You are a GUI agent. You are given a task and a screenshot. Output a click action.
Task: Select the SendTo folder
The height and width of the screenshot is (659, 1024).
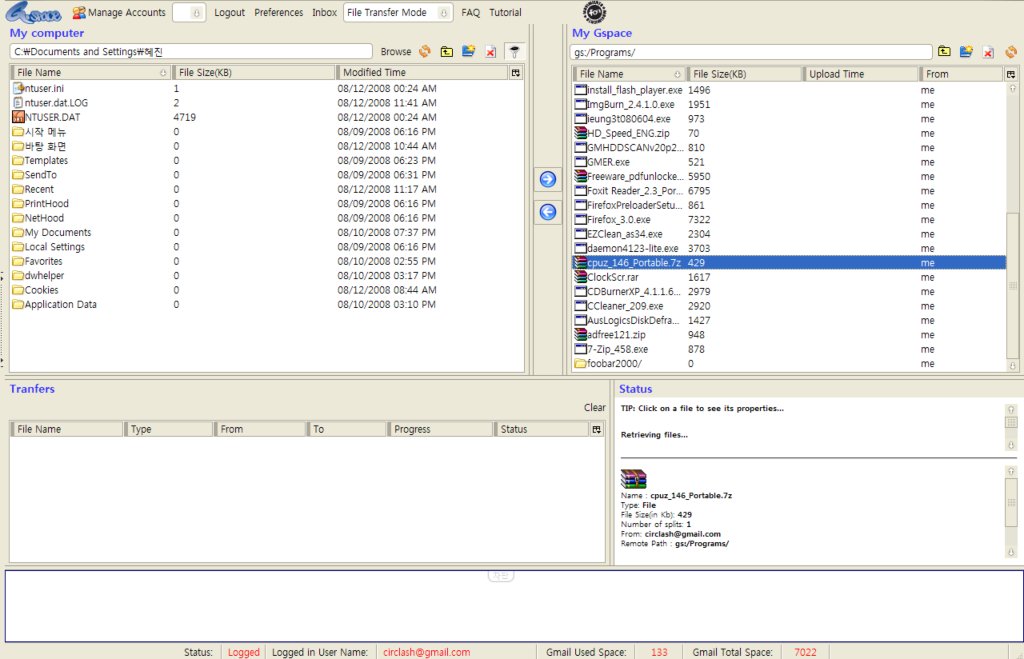click(266, 174)
